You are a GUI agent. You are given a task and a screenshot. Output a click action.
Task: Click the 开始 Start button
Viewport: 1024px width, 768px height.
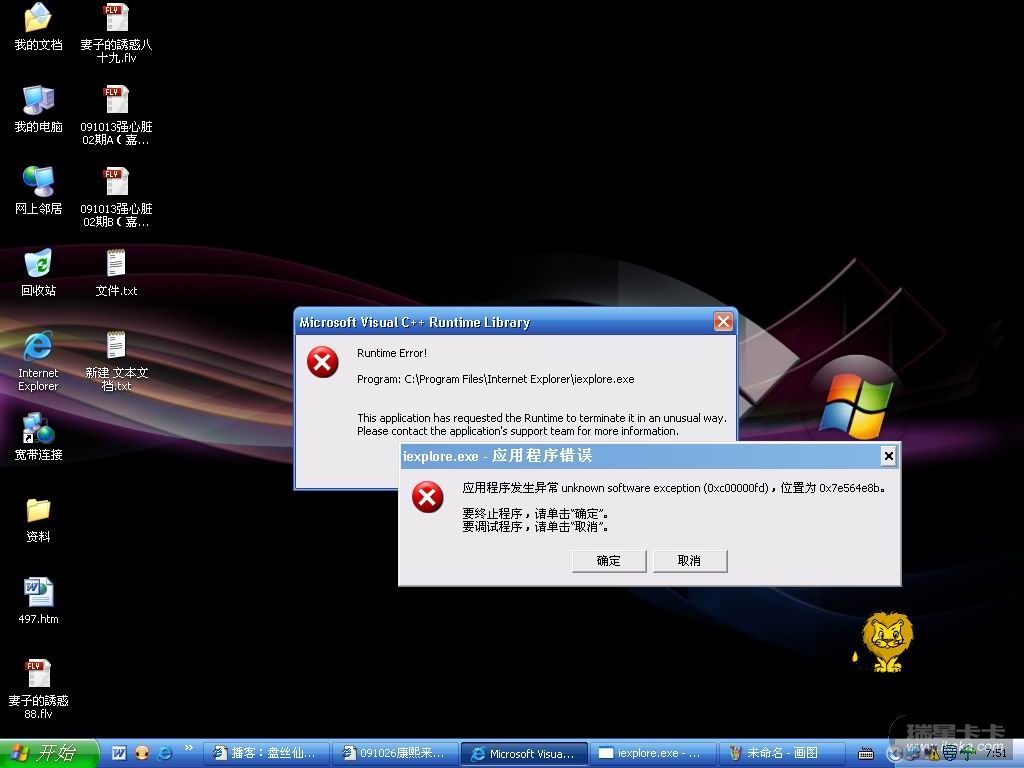[x=49, y=753]
